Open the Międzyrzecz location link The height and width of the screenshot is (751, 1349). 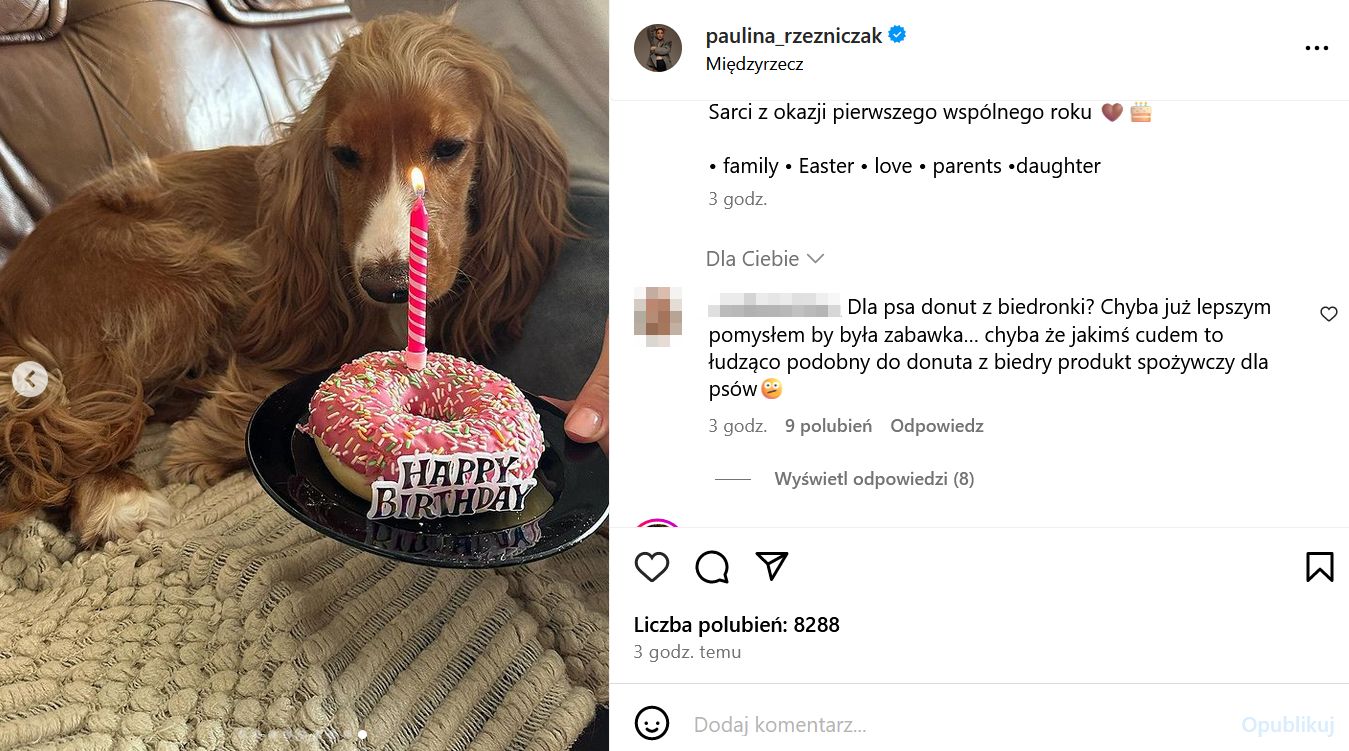(754, 64)
